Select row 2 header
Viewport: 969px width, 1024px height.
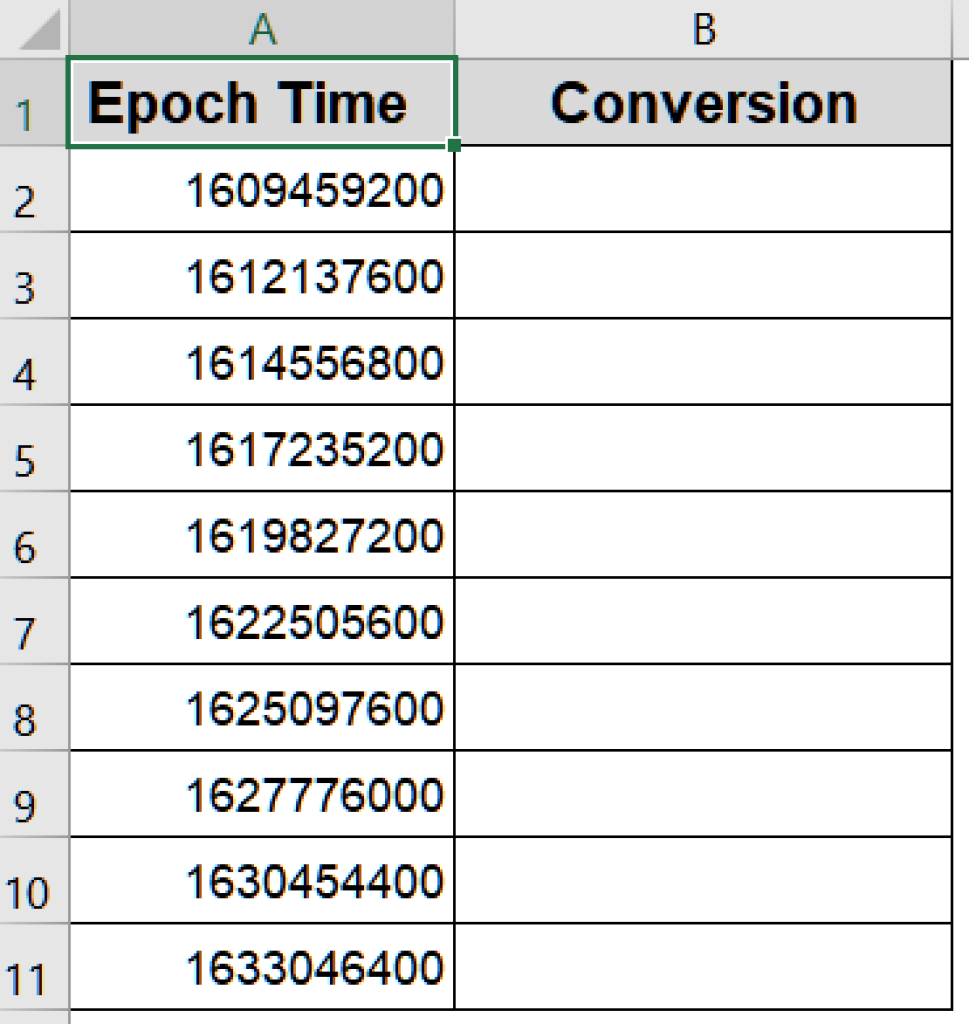click(x=34, y=189)
